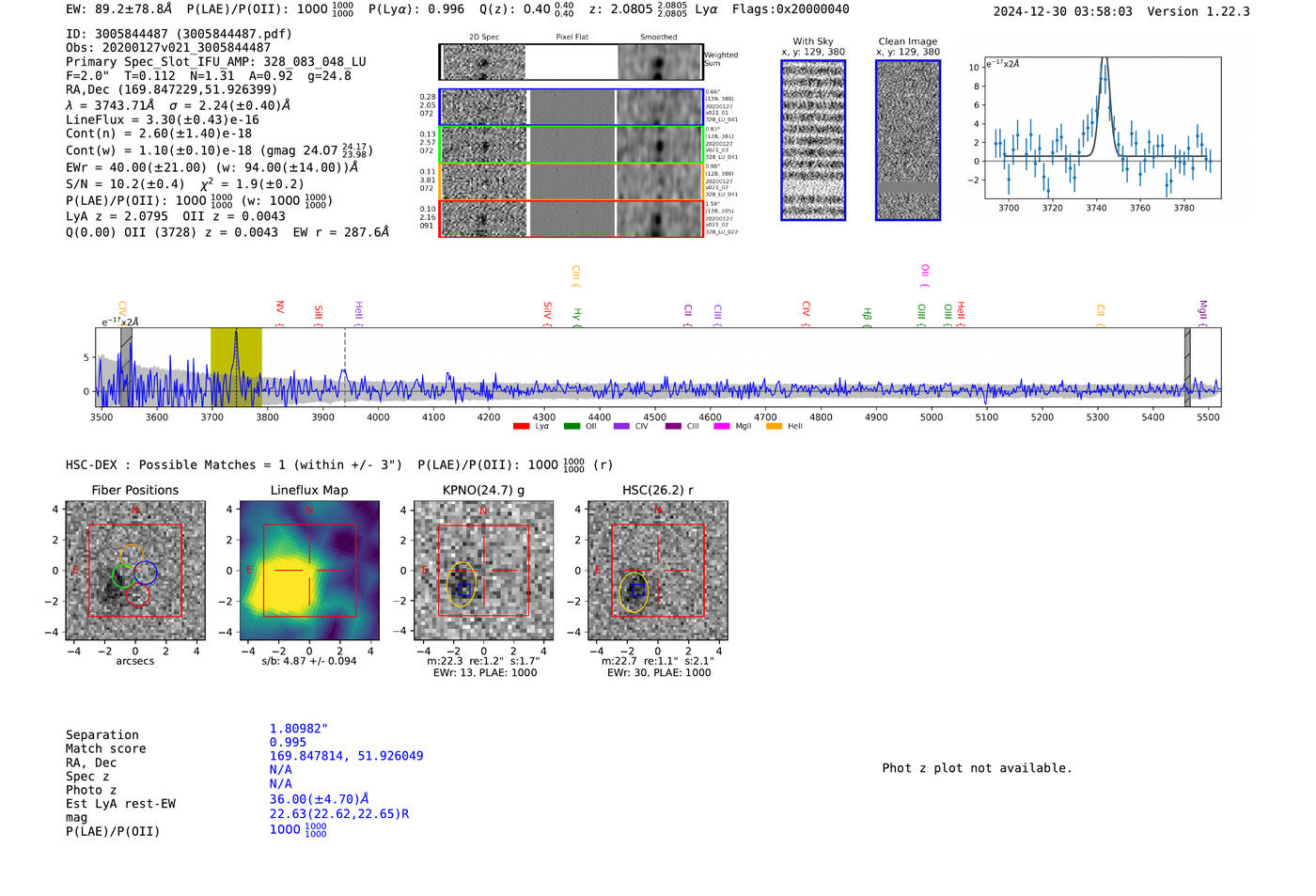This screenshot has height=896, width=1316.
Task: Click the Lyα red legend swatch
Action: [521, 426]
